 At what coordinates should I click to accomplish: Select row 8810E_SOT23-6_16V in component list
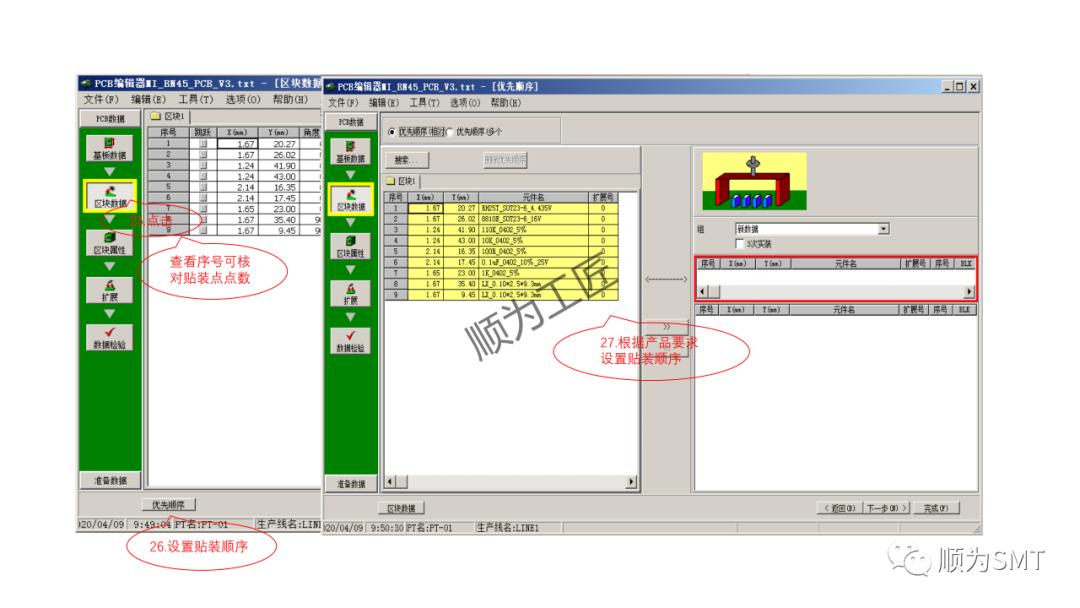pos(501,219)
